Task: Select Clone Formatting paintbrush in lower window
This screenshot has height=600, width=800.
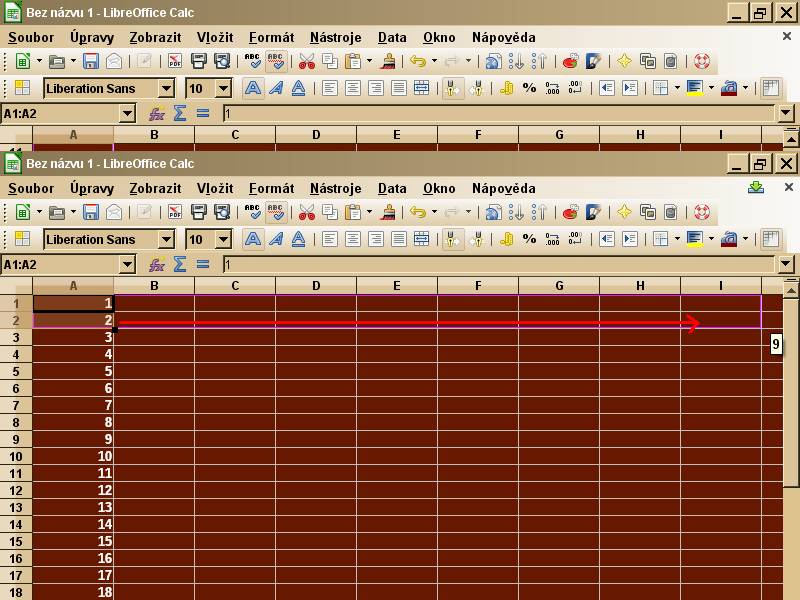Action: coord(388,212)
